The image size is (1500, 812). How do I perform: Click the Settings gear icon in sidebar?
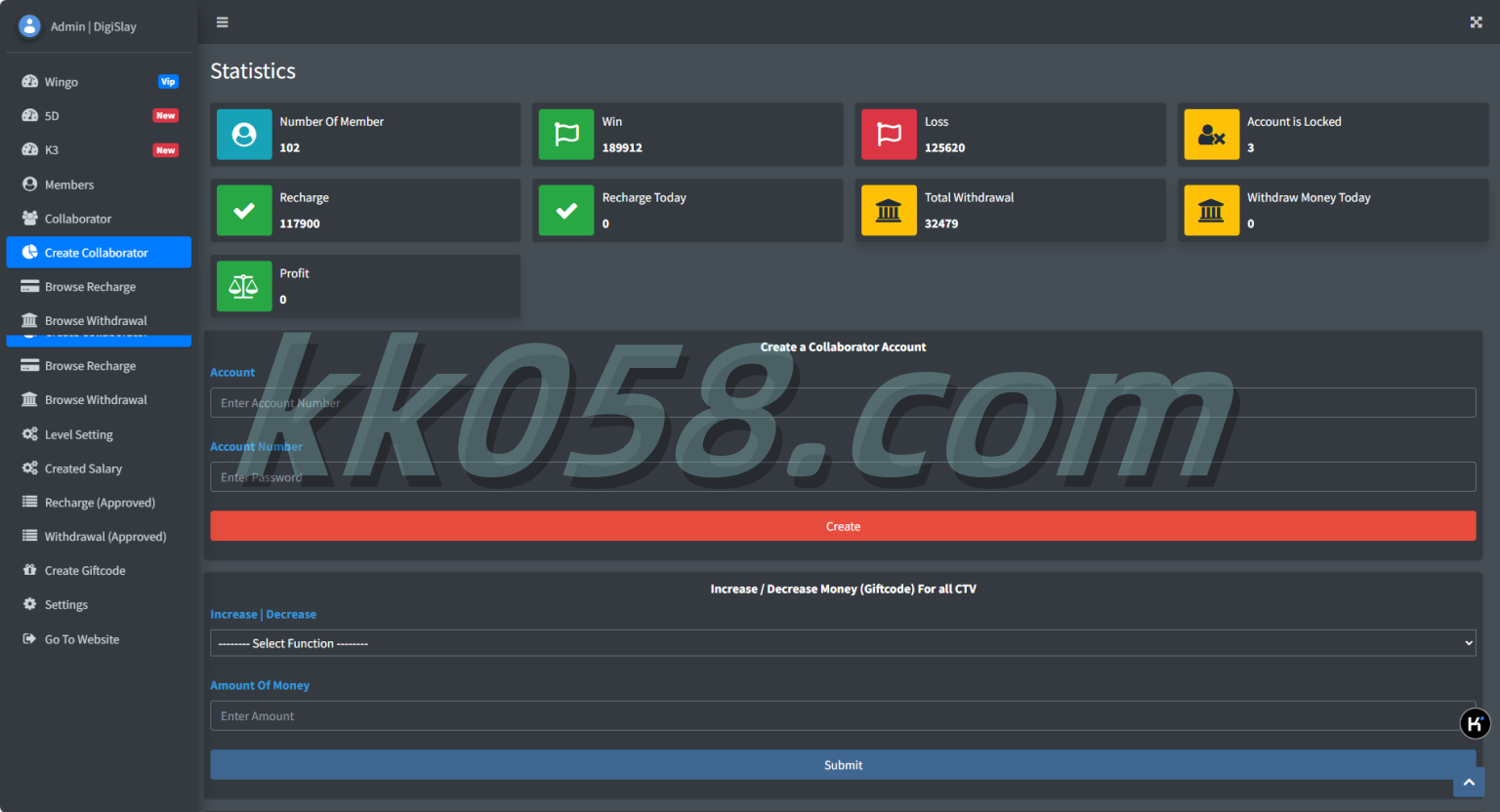click(30, 604)
